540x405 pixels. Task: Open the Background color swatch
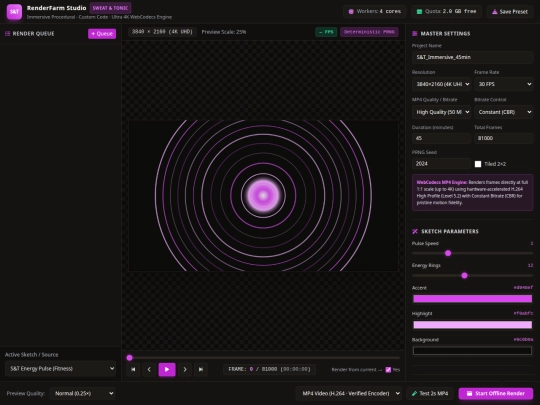pos(472,351)
